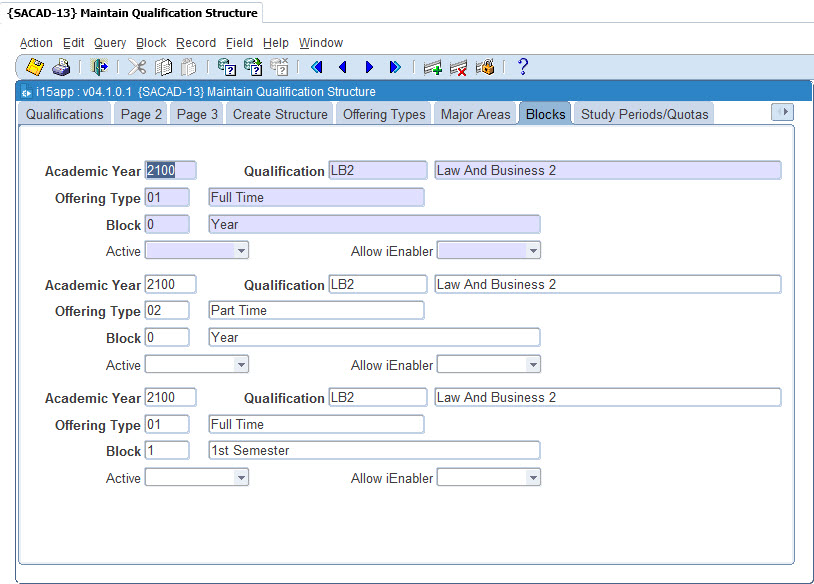Open Help question mark icon
Viewport: 814px width, 584px height.
pos(522,67)
